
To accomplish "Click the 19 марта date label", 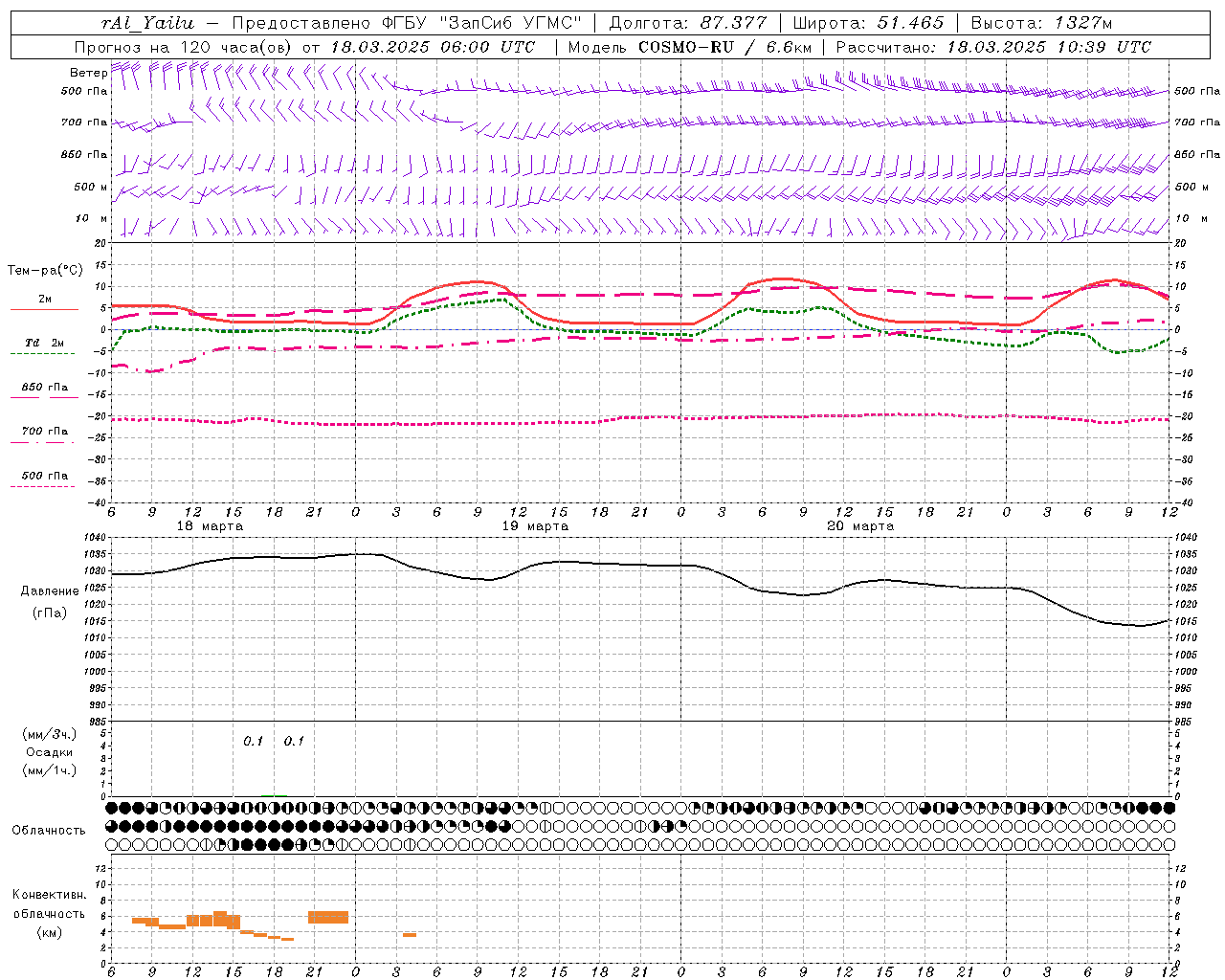I will (x=535, y=526).
